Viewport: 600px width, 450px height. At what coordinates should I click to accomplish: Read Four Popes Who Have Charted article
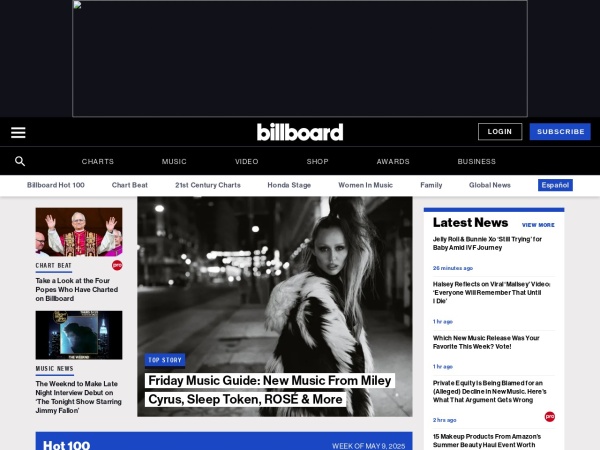click(77, 290)
